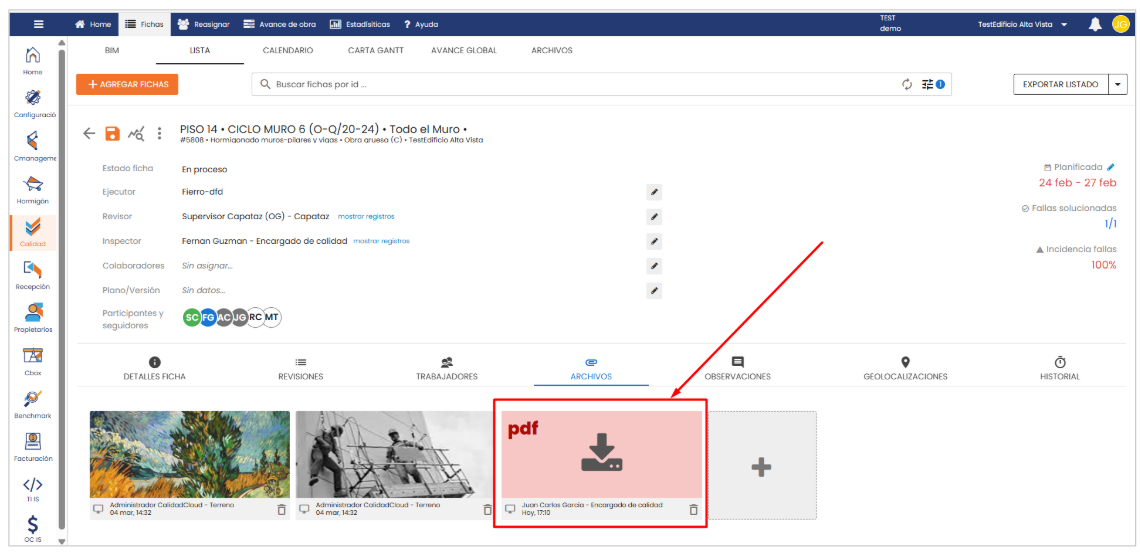Toggle the hamburger menu sidebar
Viewport: 1140px width, 554px height.
pos(38,24)
